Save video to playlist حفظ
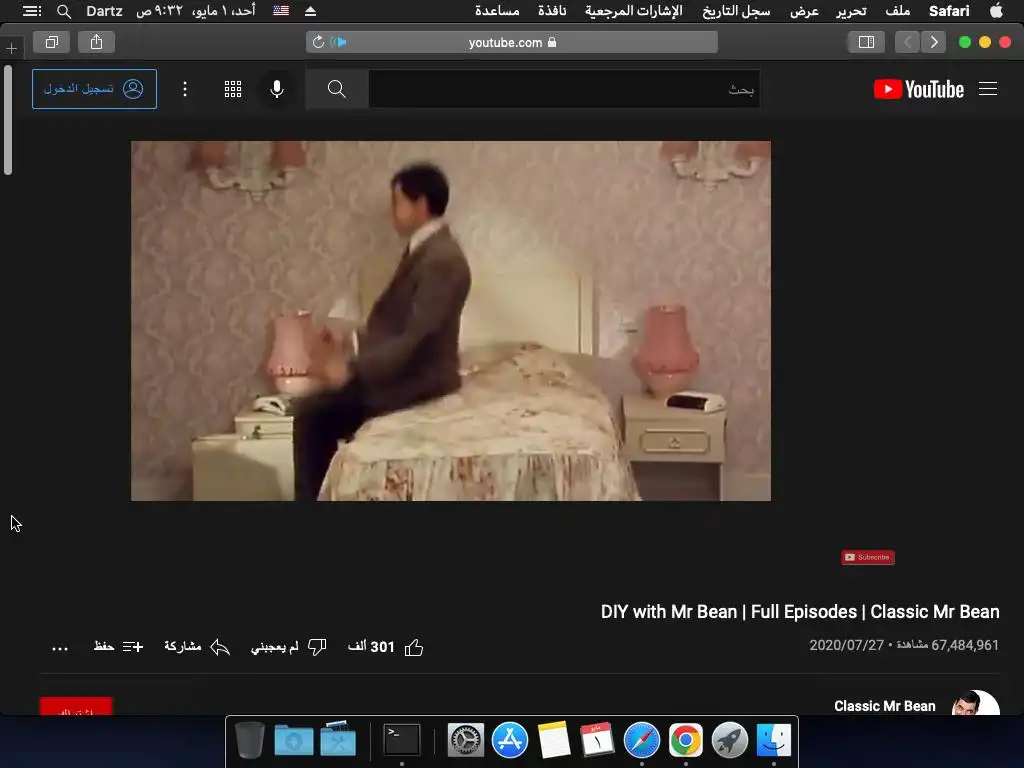Image resolution: width=1024 pixels, height=768 pixels. pos(118,647)
